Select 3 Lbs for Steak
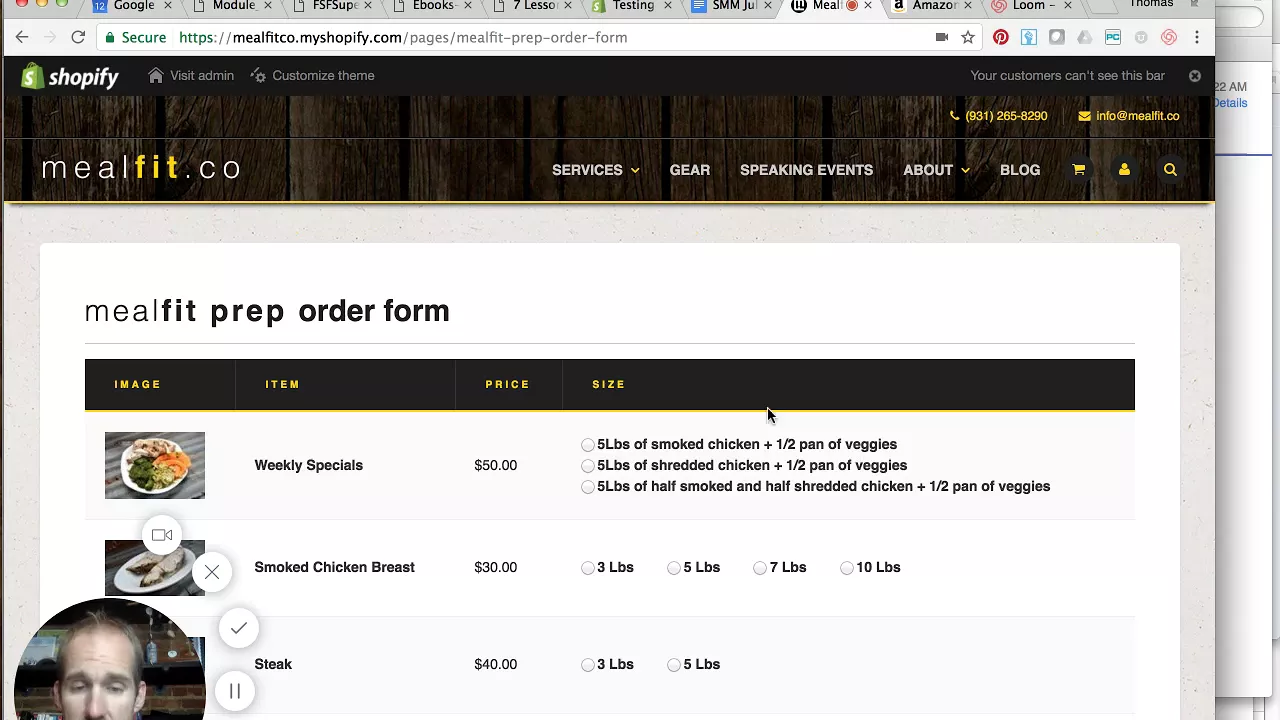This screenshot has height=720, width=1280. click(x=588, y=665)
